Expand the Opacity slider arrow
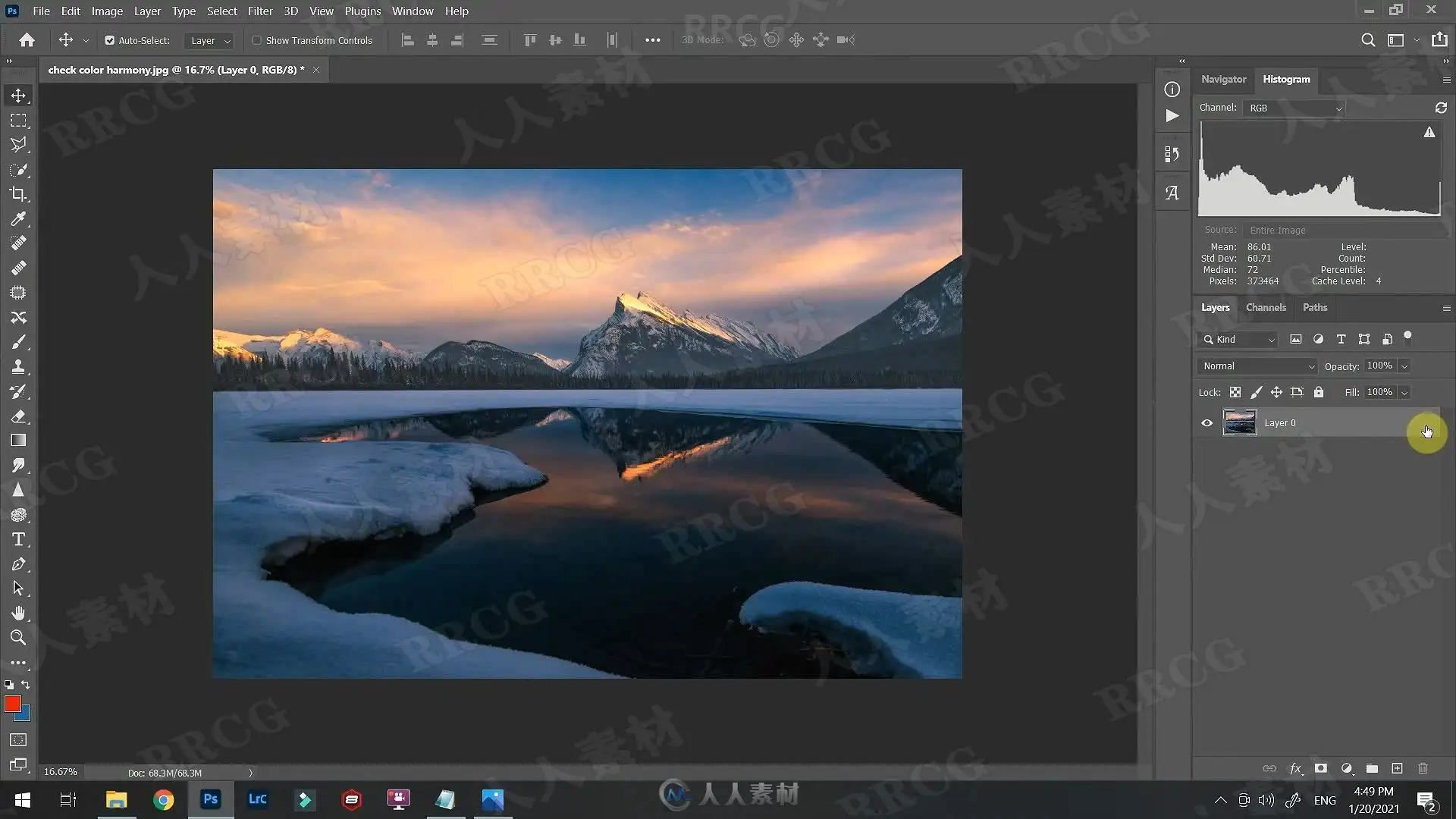 (x=1404, y=367)
